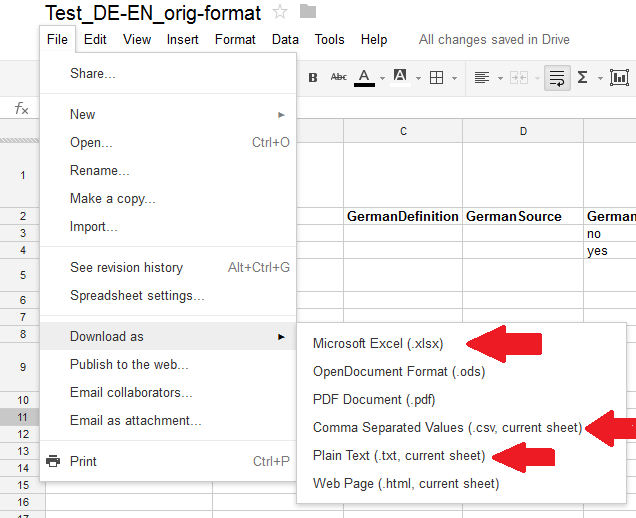Viewport: 636px width, 518px height.
Task: Select Comma Separated Values download option
Action: point(447,428)
